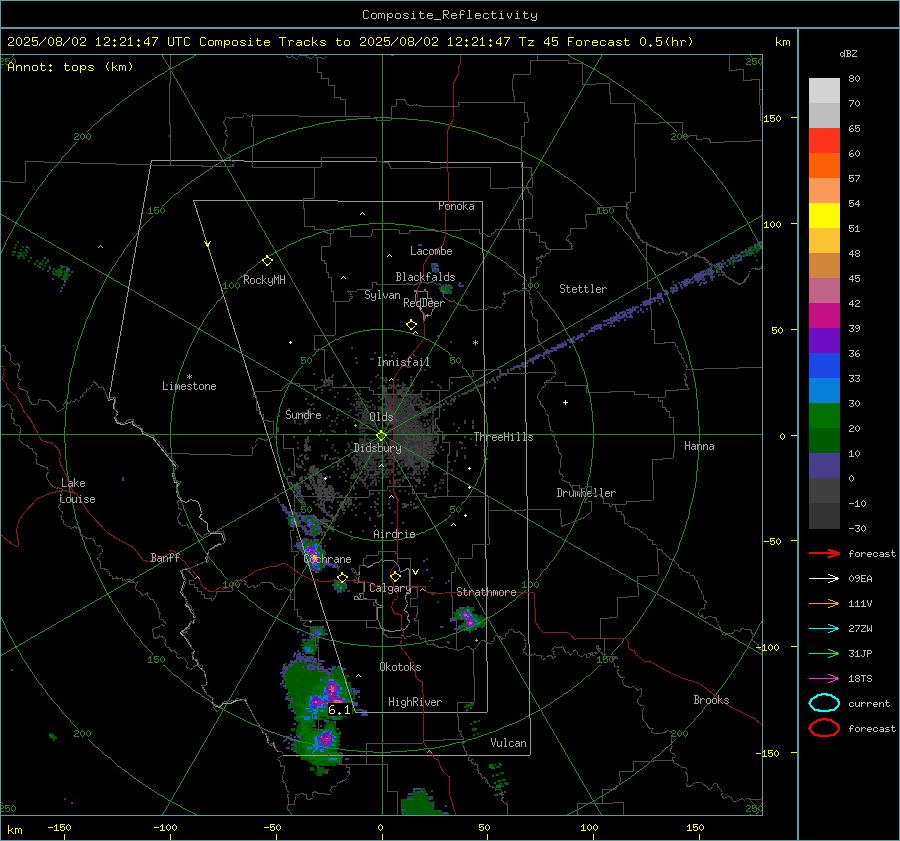Click the Innisfail city label
This screenshot has width=900, height=841.
[403, 362]
